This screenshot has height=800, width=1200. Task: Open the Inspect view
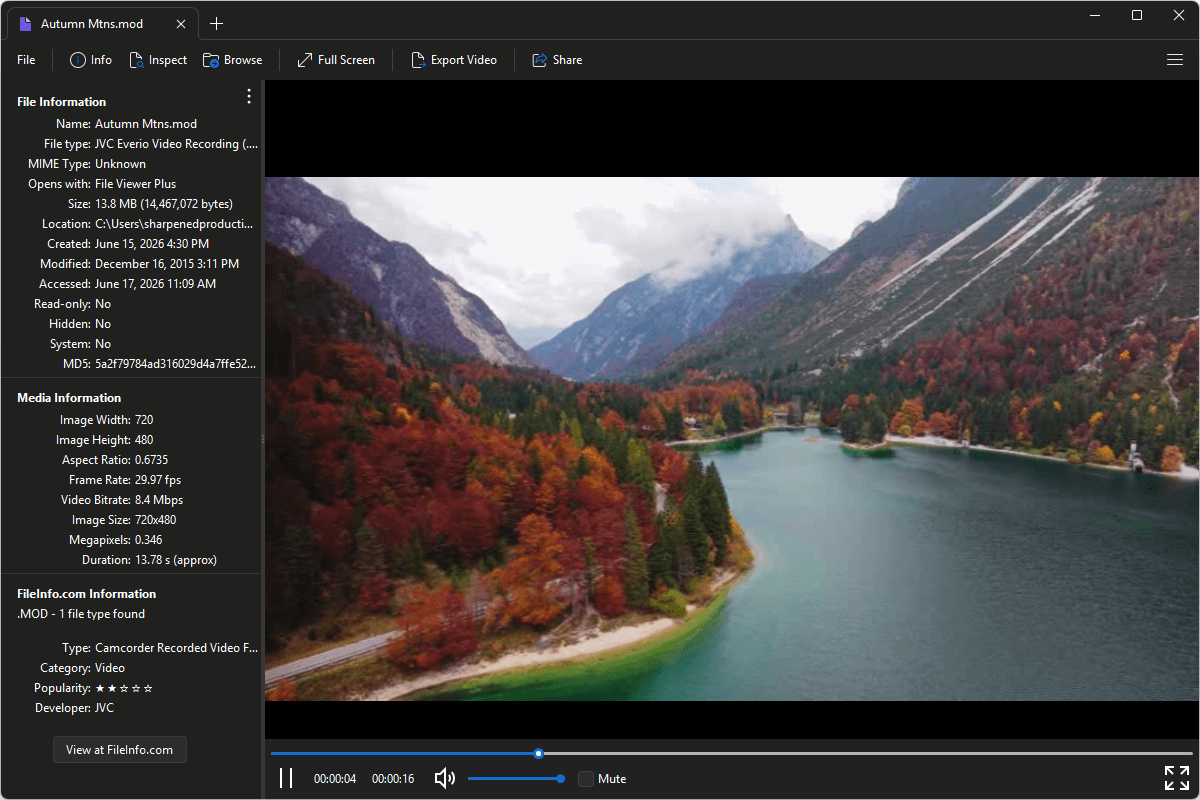click(x=158, y=60)
